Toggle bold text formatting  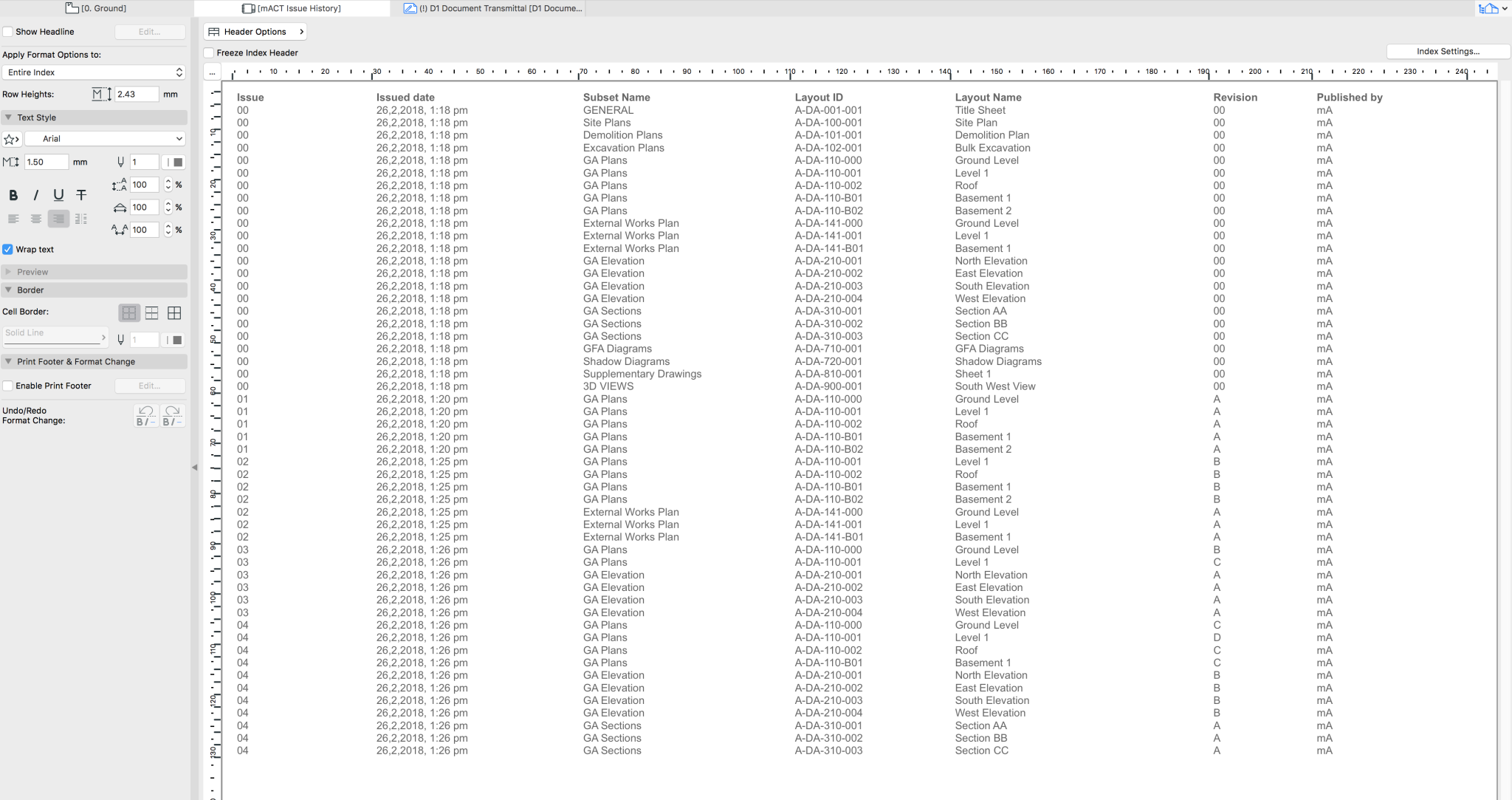[13, 196]
